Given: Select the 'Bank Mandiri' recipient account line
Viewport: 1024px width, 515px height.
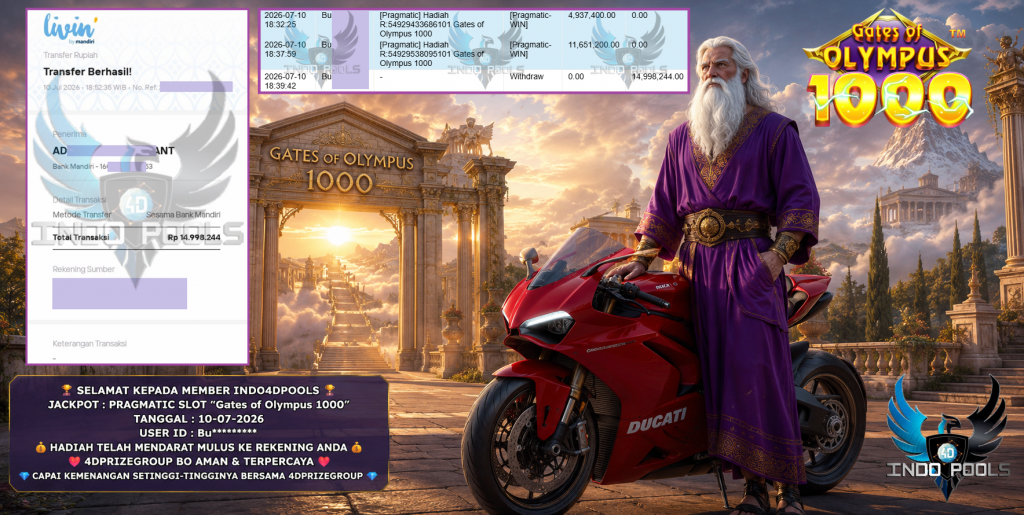Looking at the screenshot, I should point(103,166).
